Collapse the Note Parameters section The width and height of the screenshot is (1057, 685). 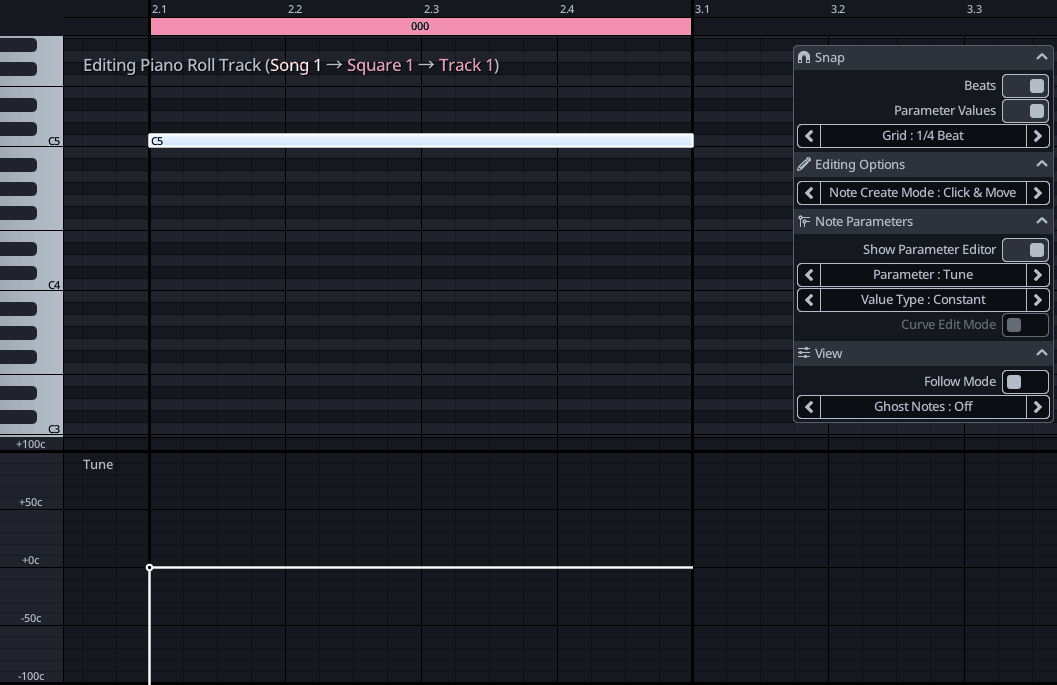tap(1041, 222)
